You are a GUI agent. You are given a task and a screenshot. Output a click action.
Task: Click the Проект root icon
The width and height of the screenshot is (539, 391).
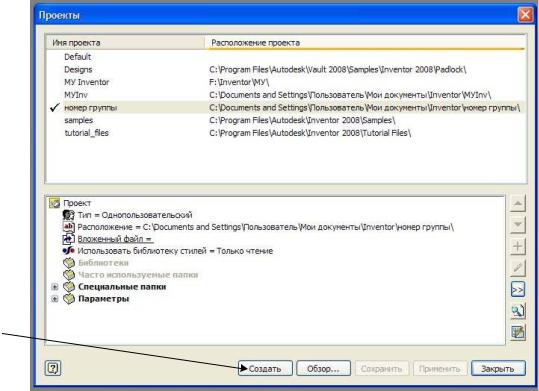[x=55, y=203]
